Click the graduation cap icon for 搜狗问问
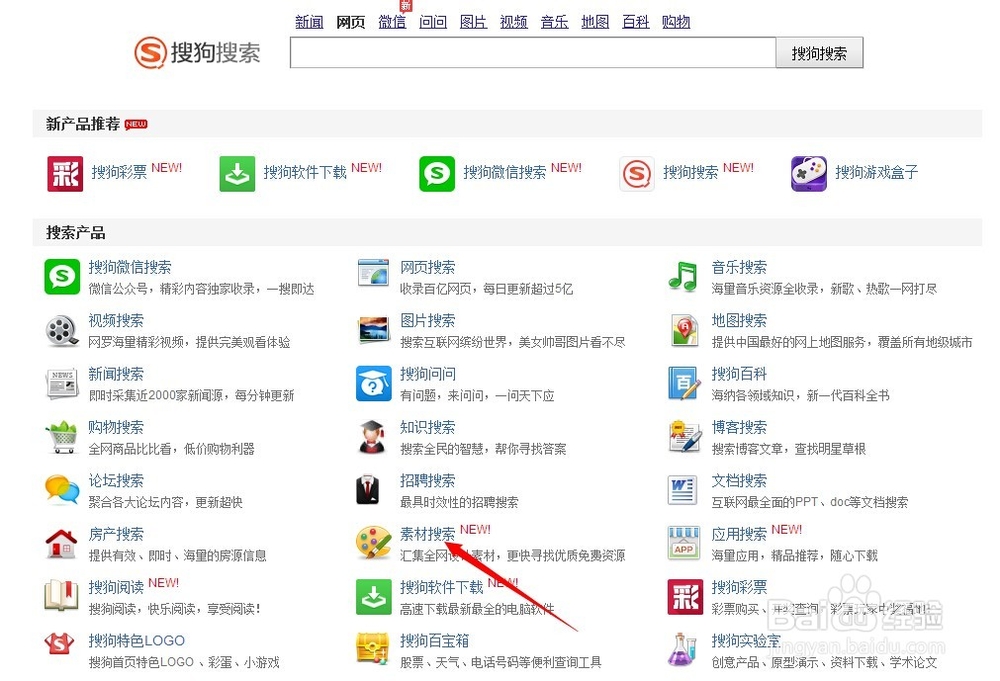1000x681 pixels. 374,383
